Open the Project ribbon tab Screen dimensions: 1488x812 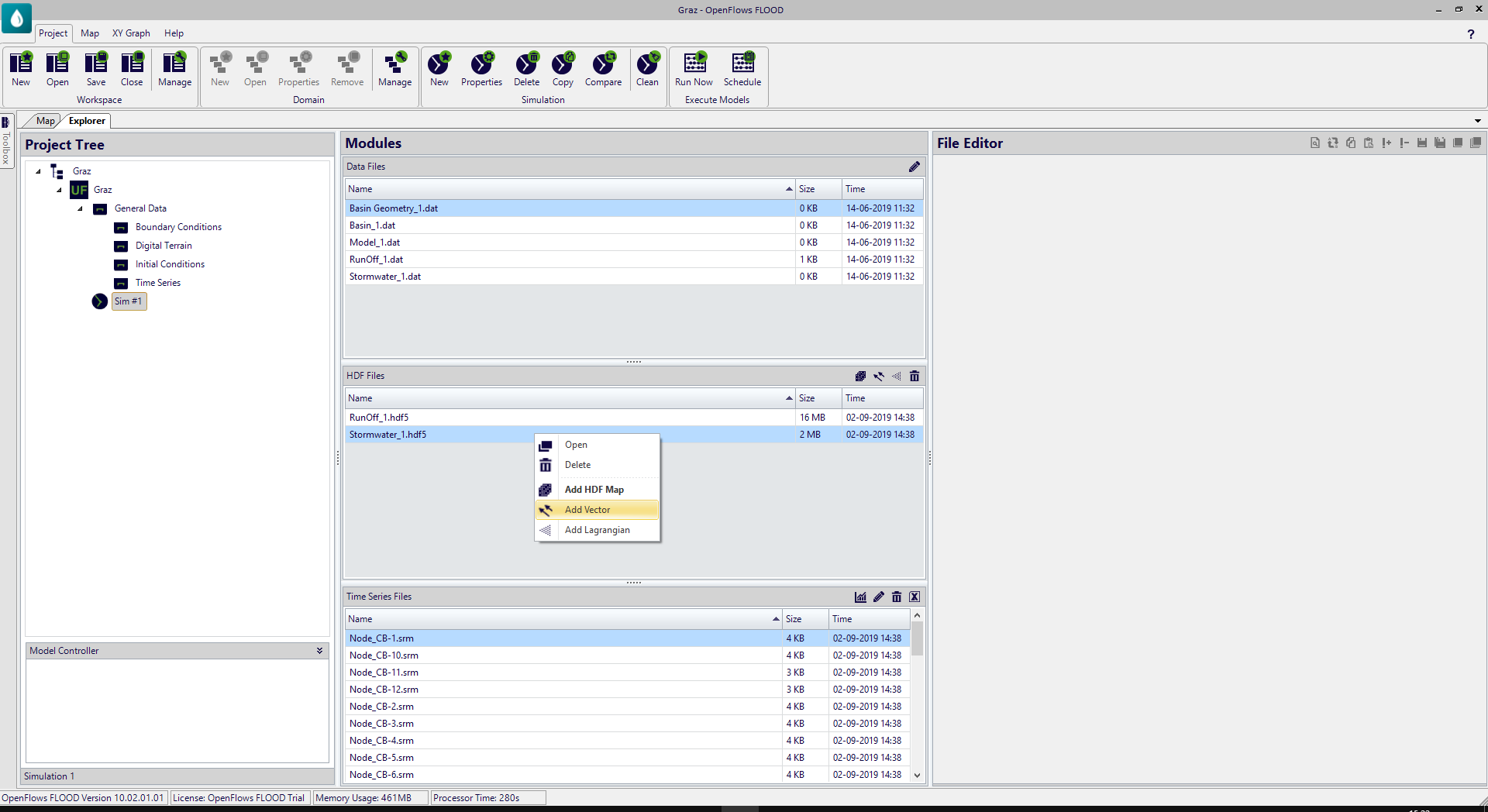pyautogui.click(x=53, y=33)
